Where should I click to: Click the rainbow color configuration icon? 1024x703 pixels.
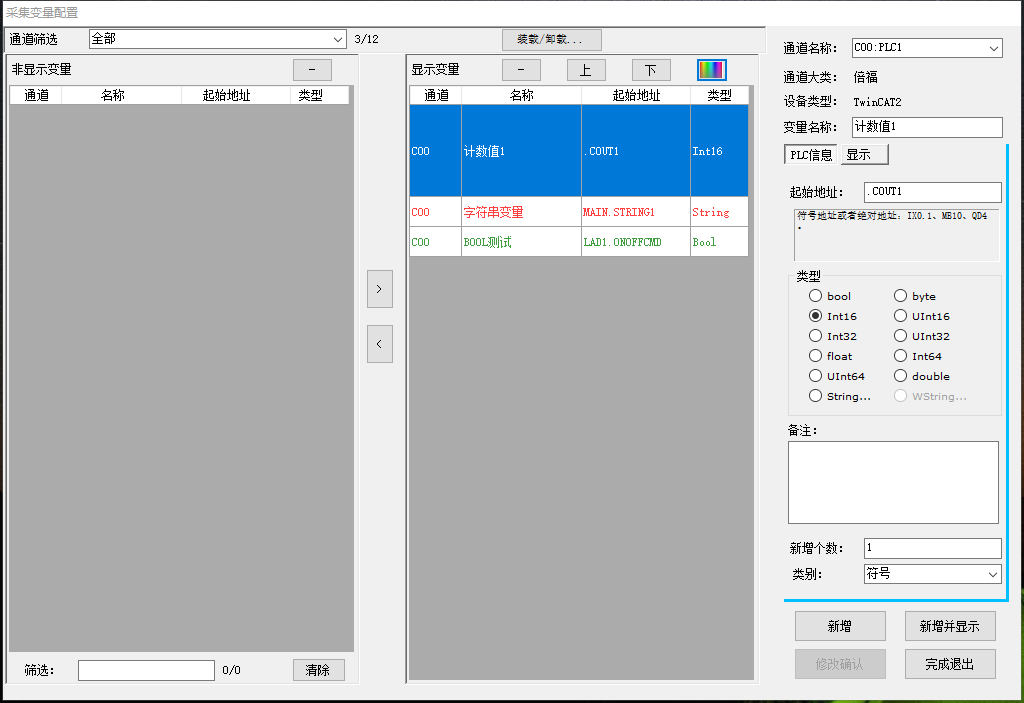[x=713, y=70]
